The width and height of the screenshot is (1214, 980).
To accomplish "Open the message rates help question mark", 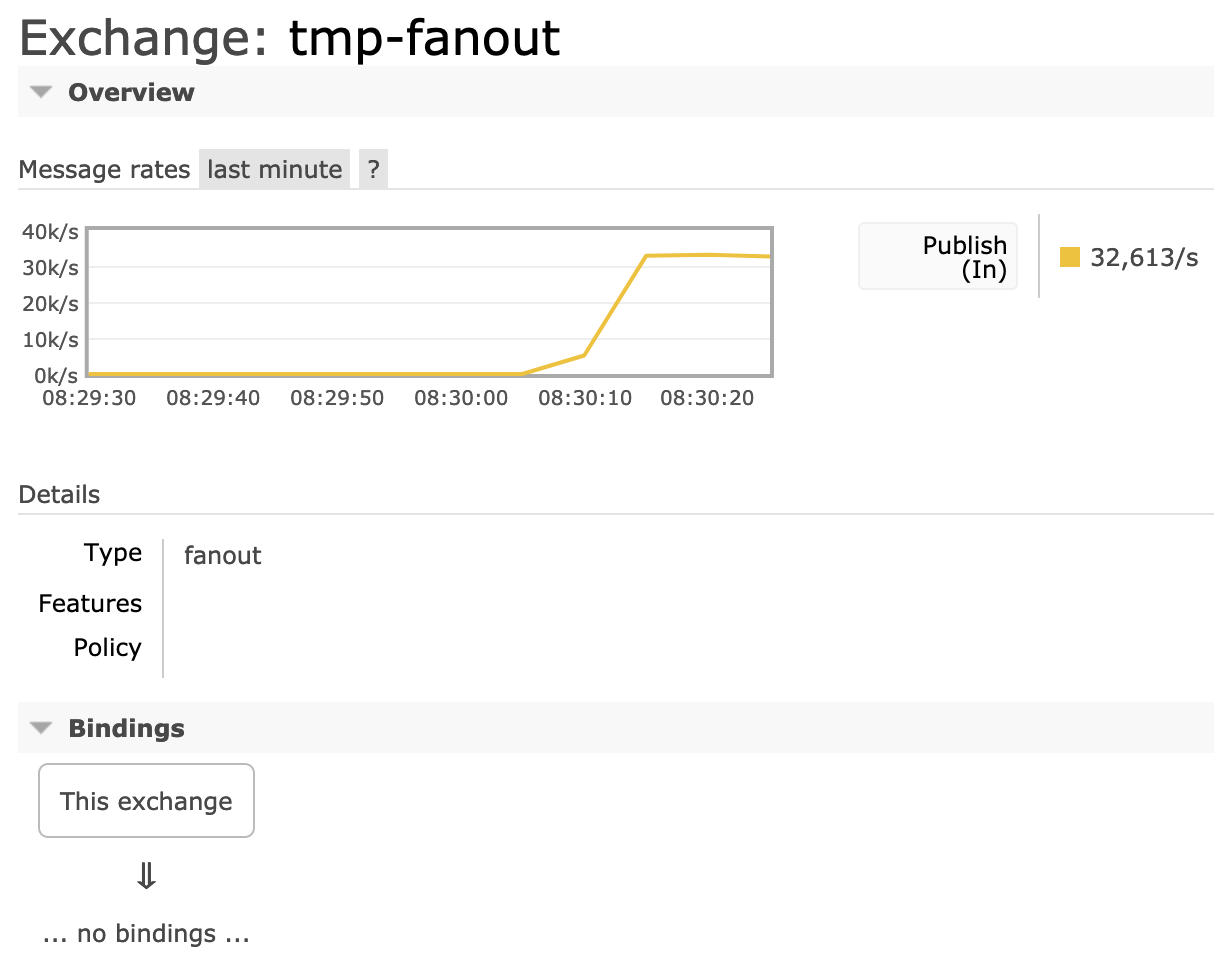I will pos(373,170).
